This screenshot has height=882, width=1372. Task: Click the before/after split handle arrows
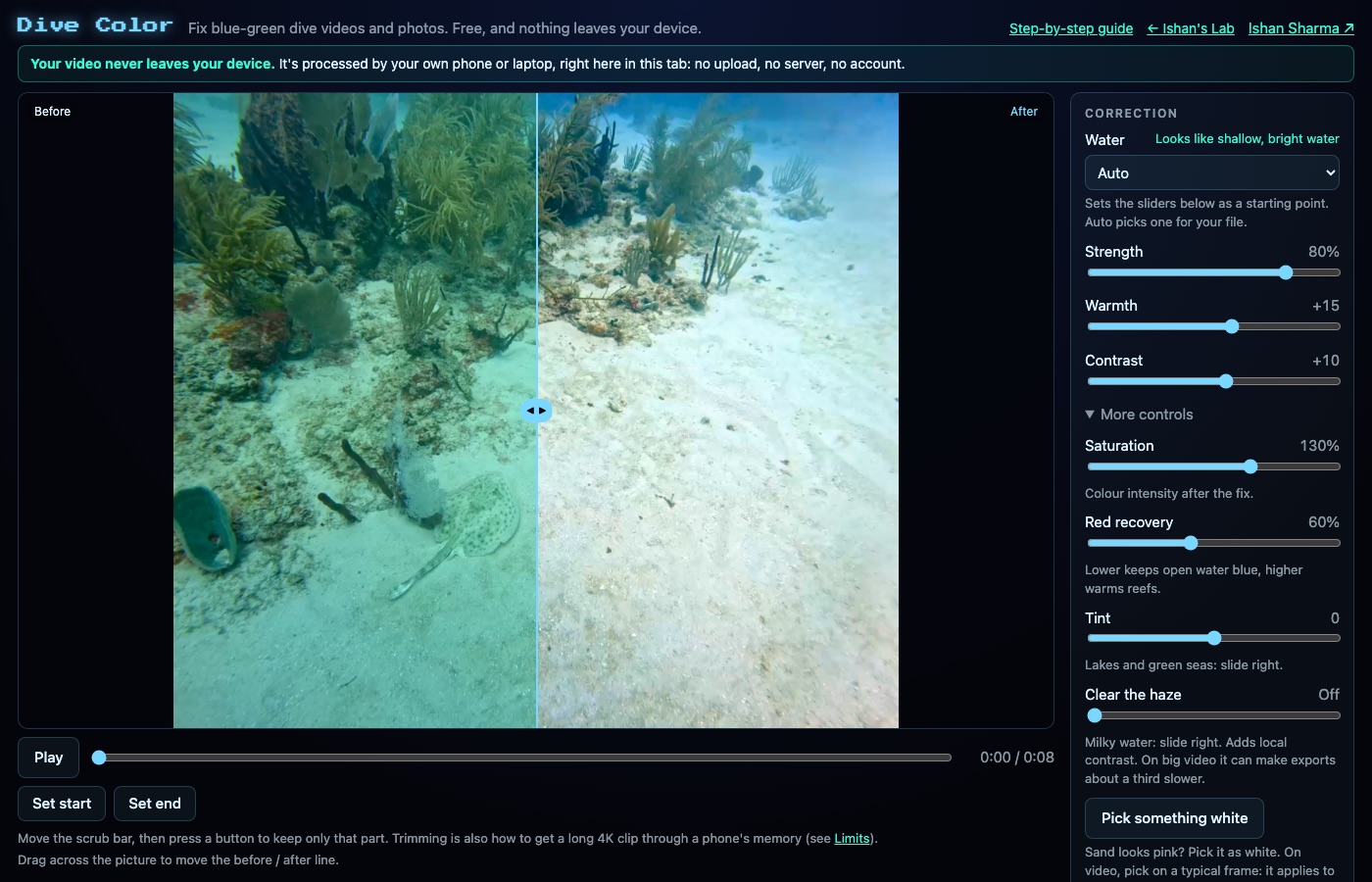pyautogui.click(x=536, y=411)
